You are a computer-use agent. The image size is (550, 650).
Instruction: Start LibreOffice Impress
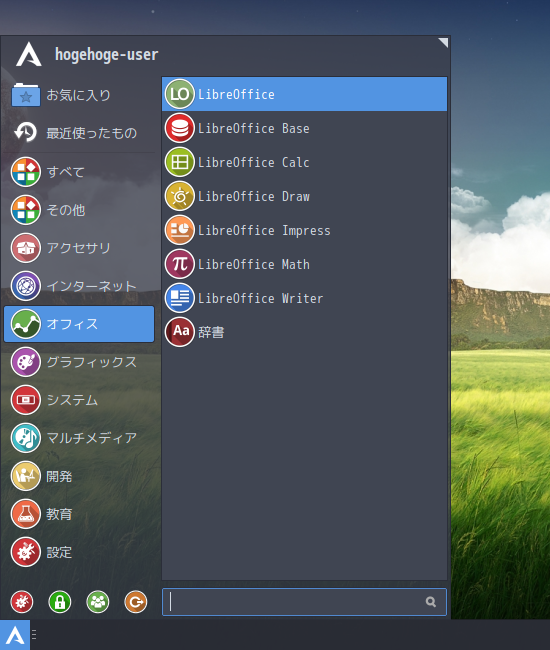pos(304,230)
